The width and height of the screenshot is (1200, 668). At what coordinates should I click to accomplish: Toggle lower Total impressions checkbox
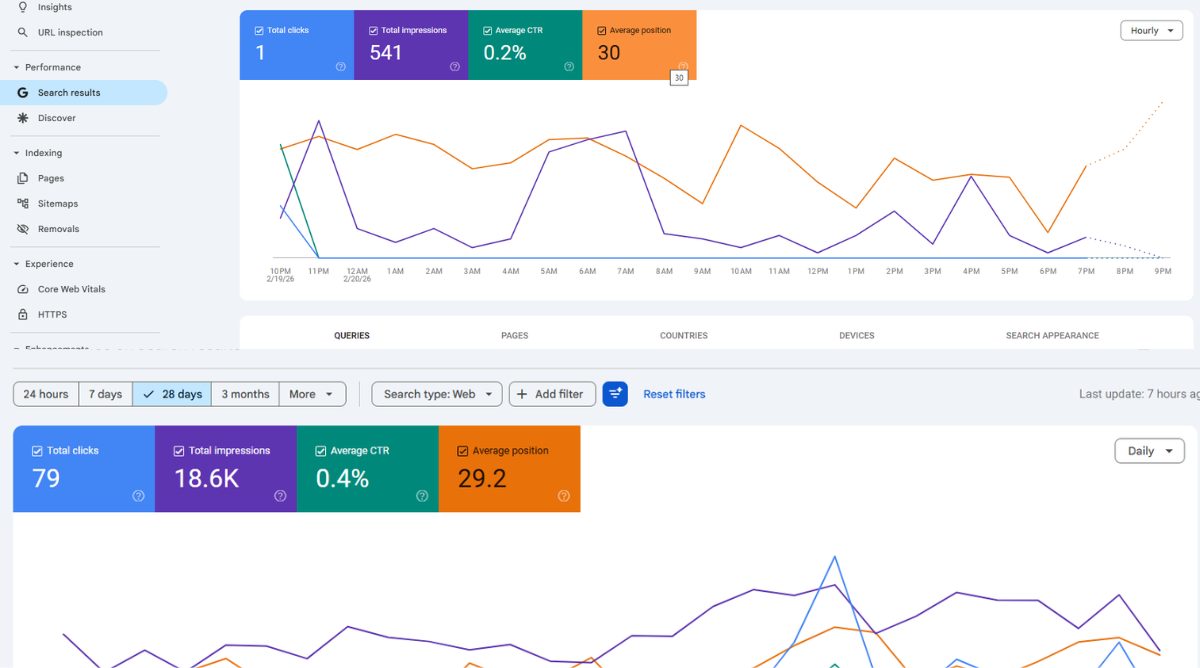pos(179,451)
